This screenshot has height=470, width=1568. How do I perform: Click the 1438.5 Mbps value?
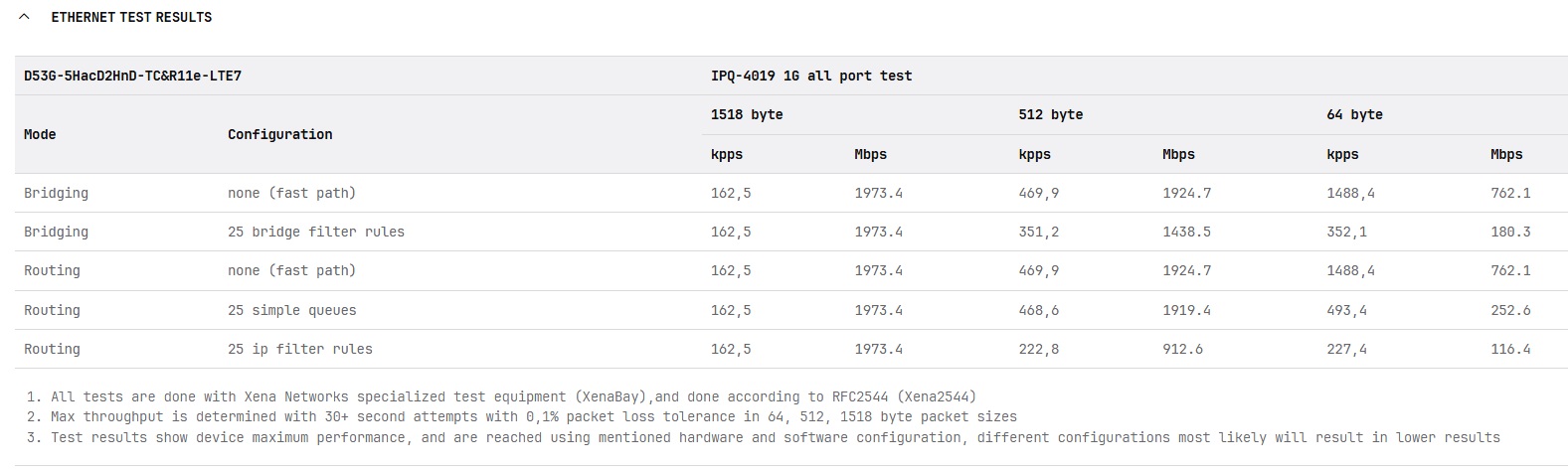tap(1186, 232)
